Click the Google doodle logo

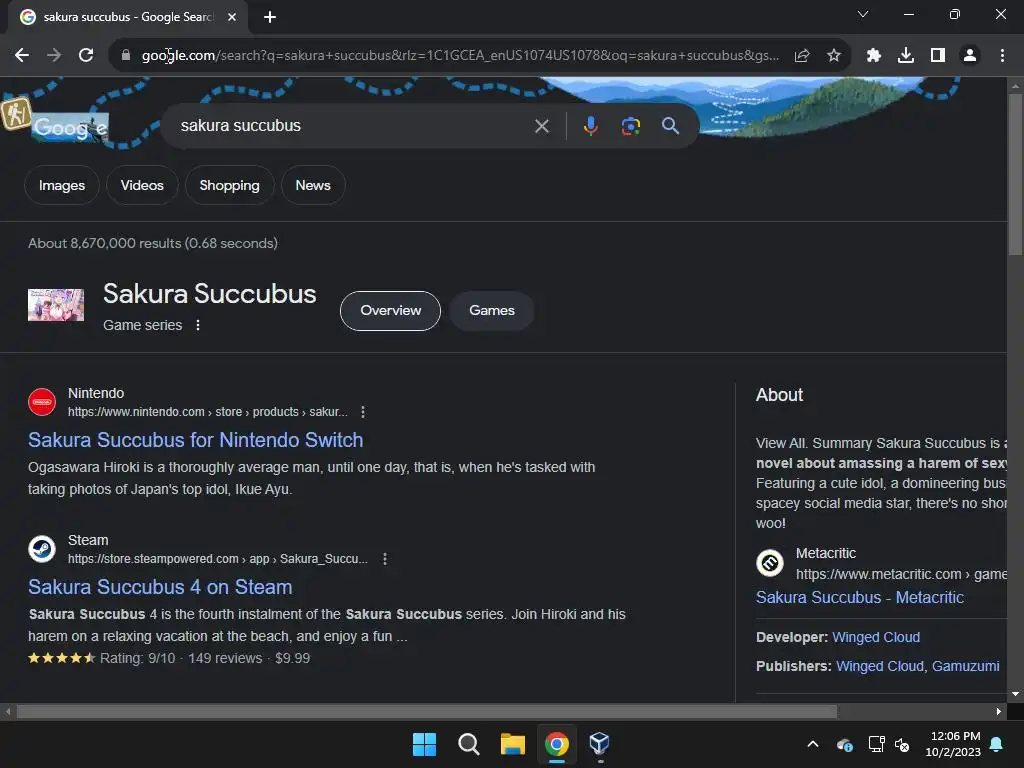pyautogui.click(x=71, y=128)
